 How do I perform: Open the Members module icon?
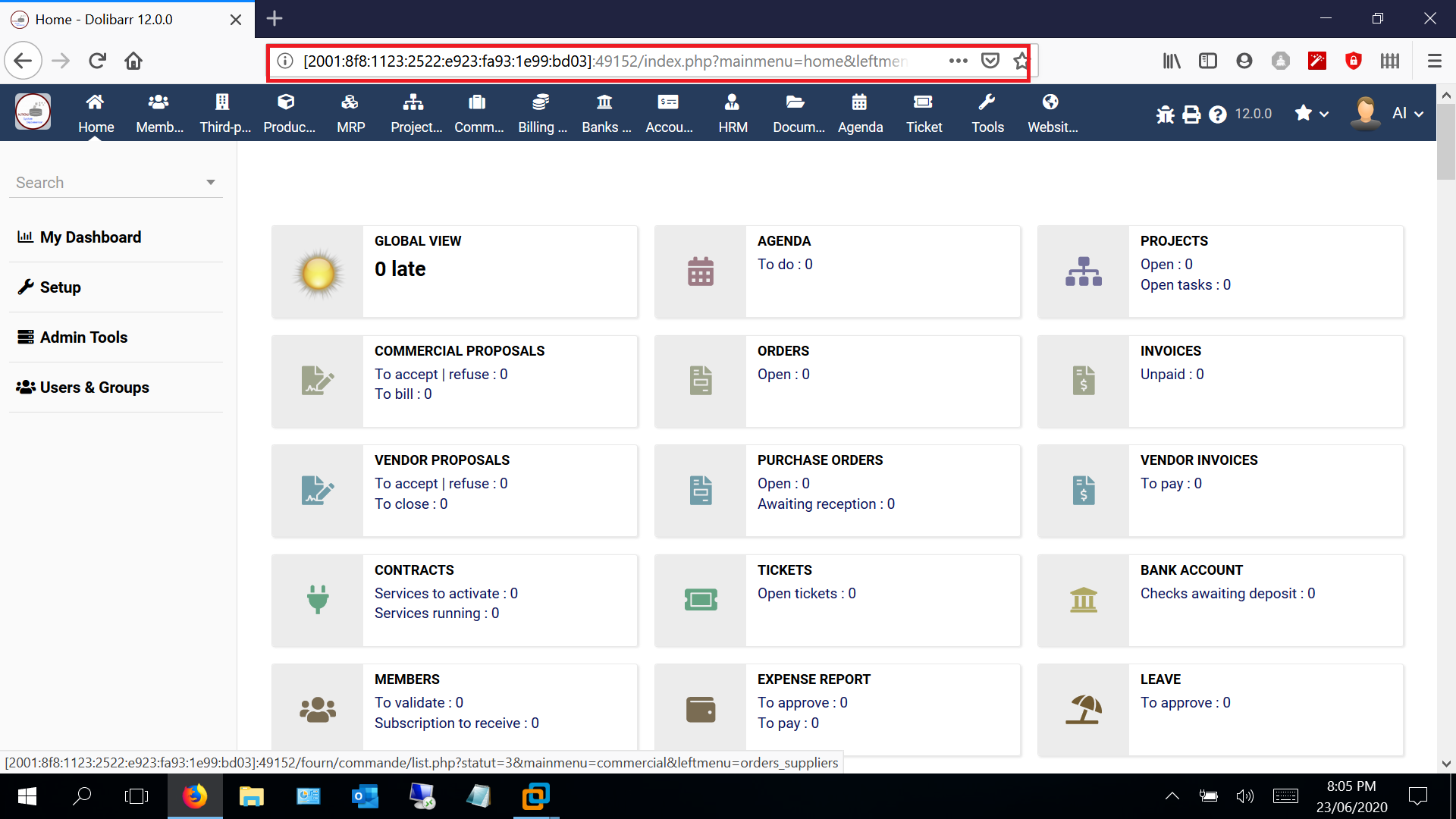click(158, 102)
